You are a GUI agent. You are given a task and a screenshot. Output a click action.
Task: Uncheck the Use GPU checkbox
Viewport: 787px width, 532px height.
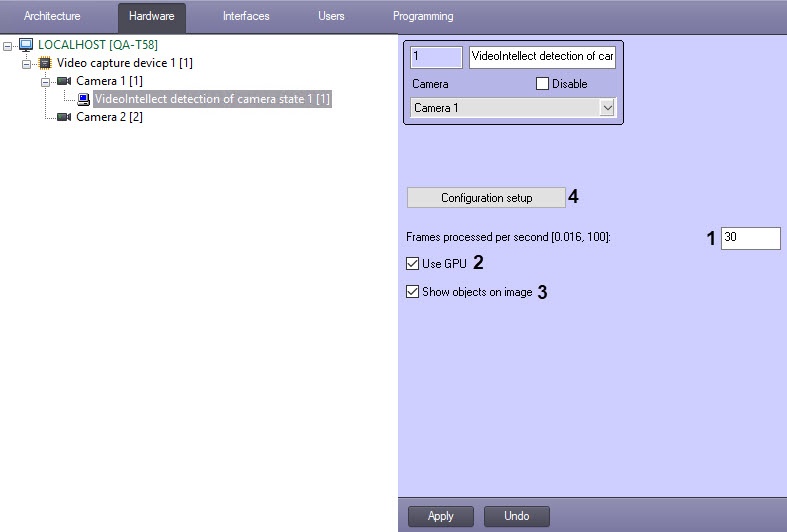point(412,263)
